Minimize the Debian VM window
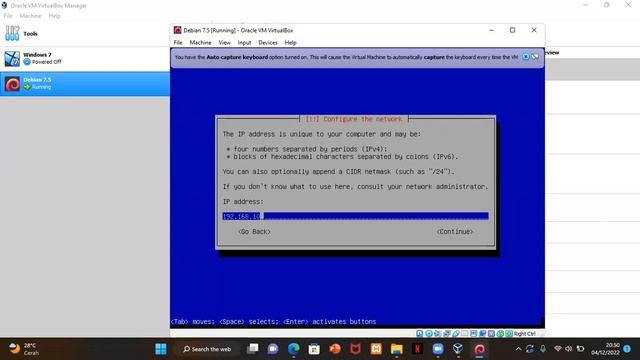This screenshot has height=360, width=640. coord(491,30)
